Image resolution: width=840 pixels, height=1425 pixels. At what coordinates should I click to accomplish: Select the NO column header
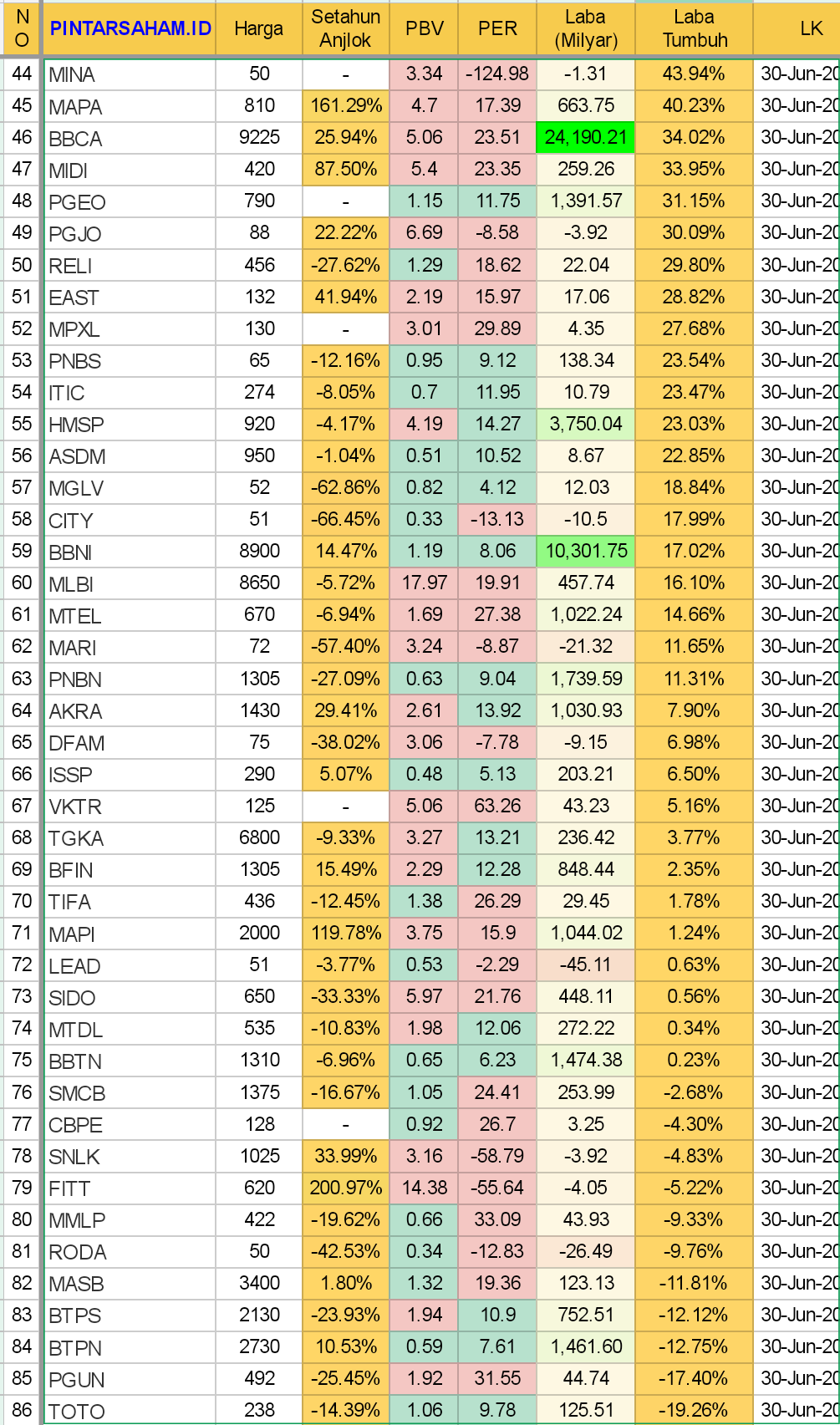[x=22, y=28]
